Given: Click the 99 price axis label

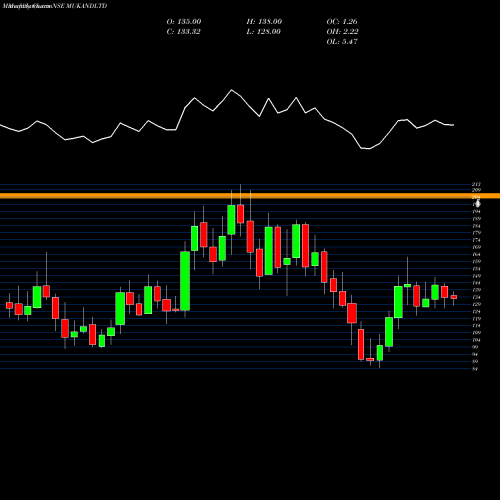Looking at the screenshot, I should pos(475,347).
